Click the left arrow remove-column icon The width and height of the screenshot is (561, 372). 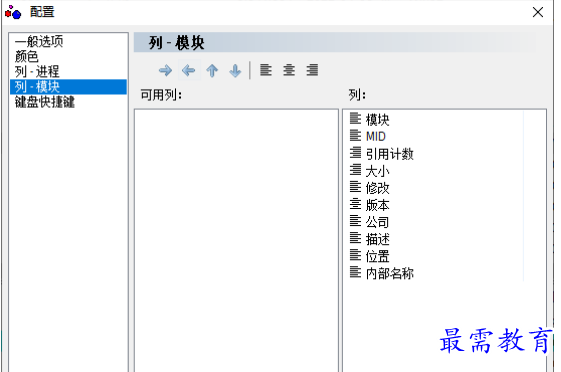tap(189, 70)
